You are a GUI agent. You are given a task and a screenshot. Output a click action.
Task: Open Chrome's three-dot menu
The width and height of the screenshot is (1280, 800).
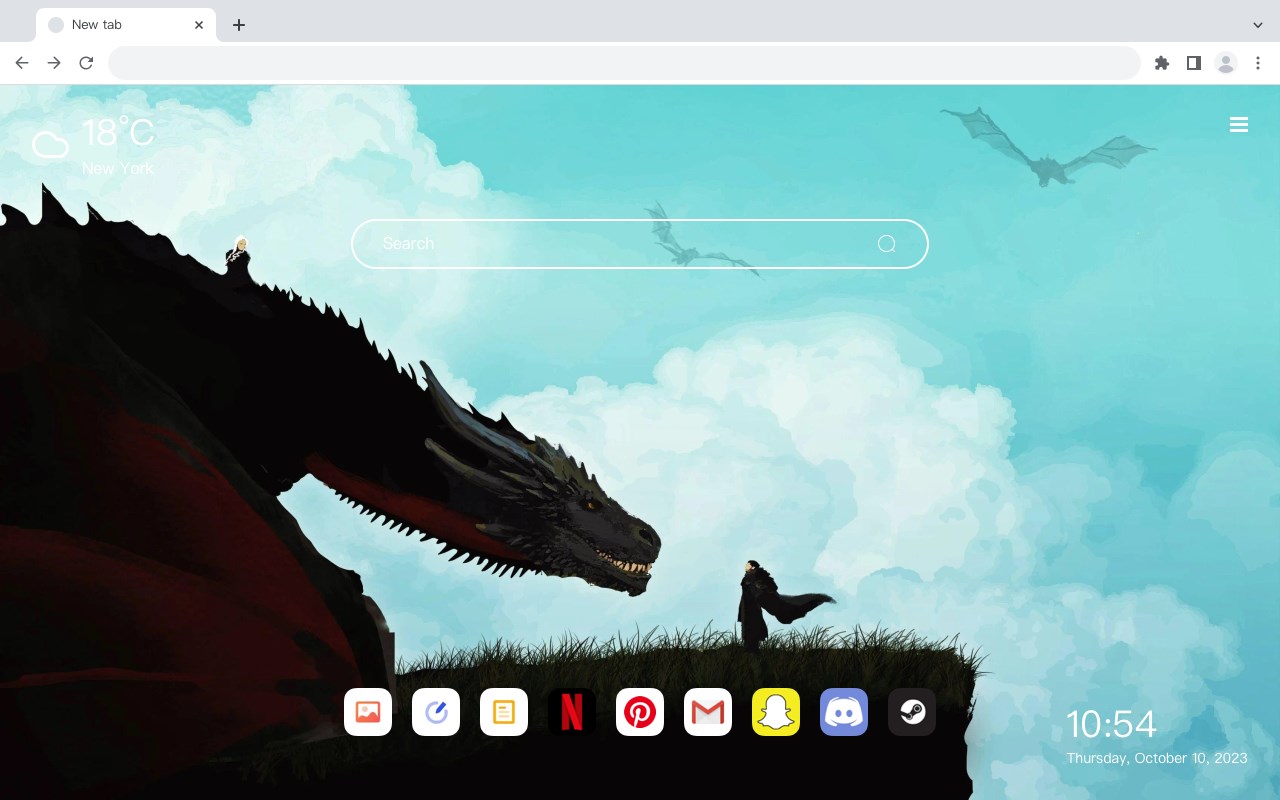click(x=1258, y=63)
